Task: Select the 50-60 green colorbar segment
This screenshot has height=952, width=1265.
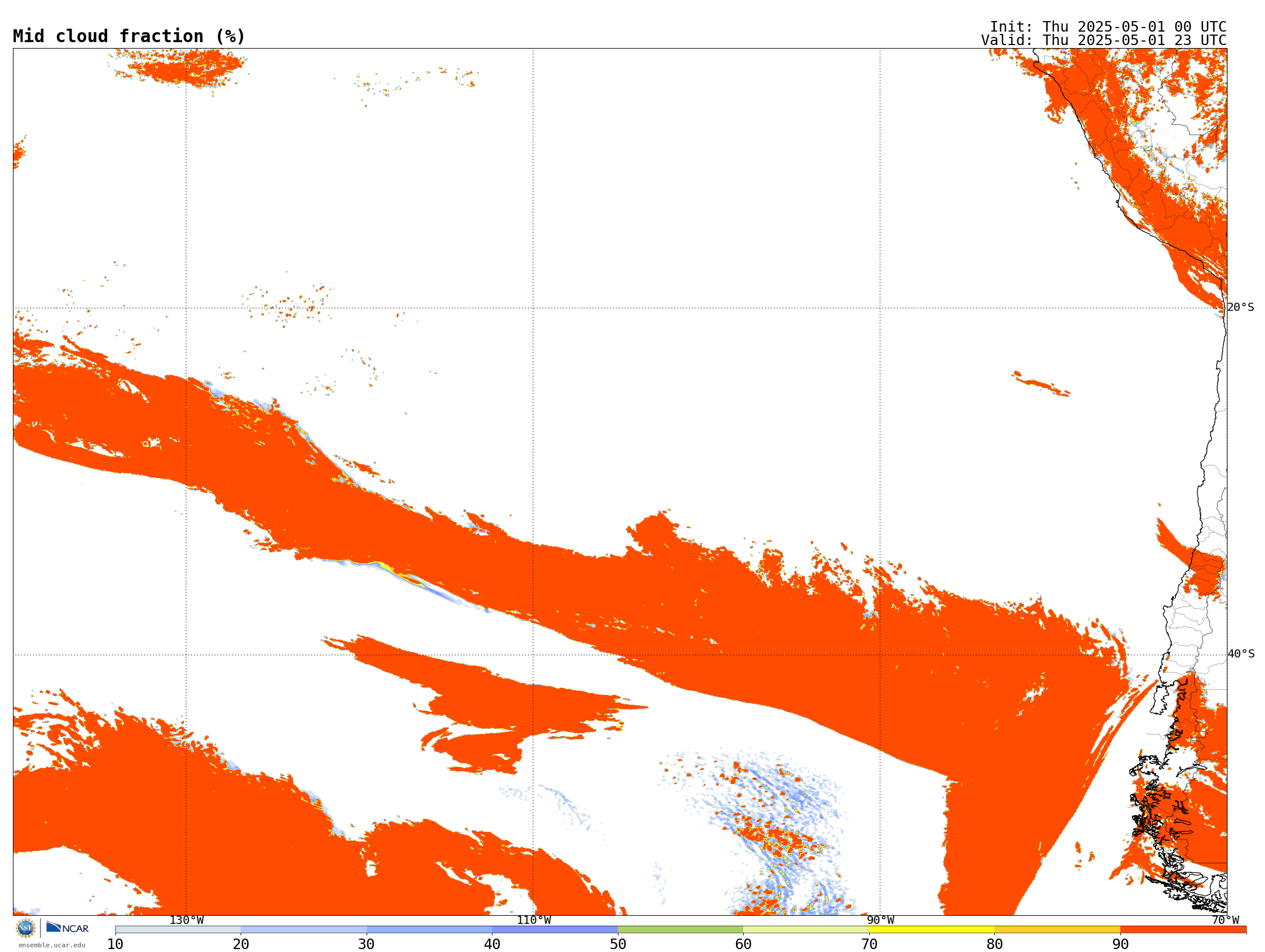Action: point(681,930)
